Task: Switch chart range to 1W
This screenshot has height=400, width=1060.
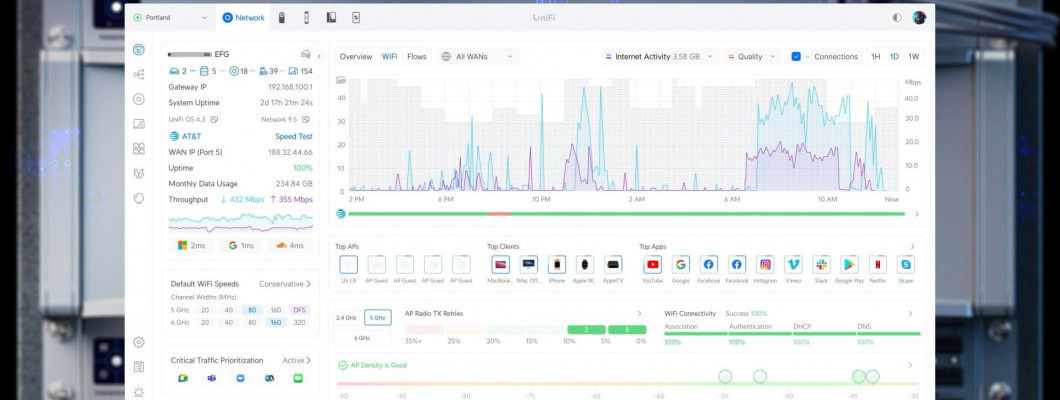Action: 913,57
